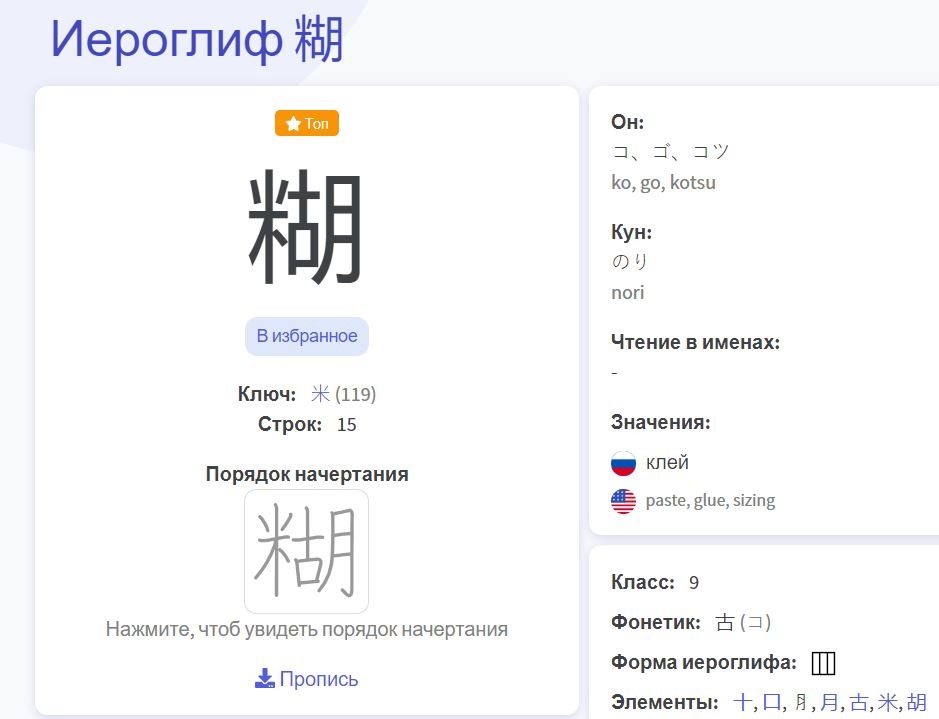Show stroke order animation of 糊

307,551
